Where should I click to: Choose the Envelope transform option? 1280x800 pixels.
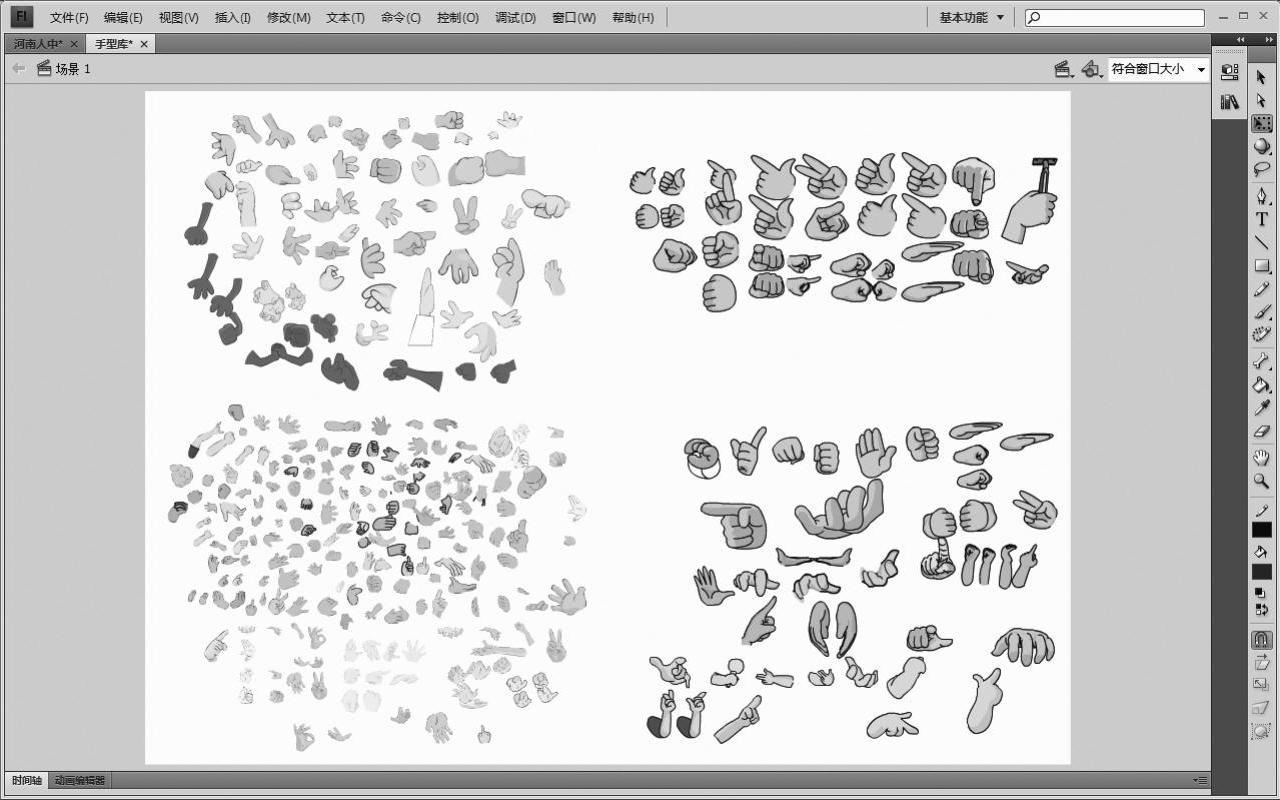click(x=1261, y=731)
